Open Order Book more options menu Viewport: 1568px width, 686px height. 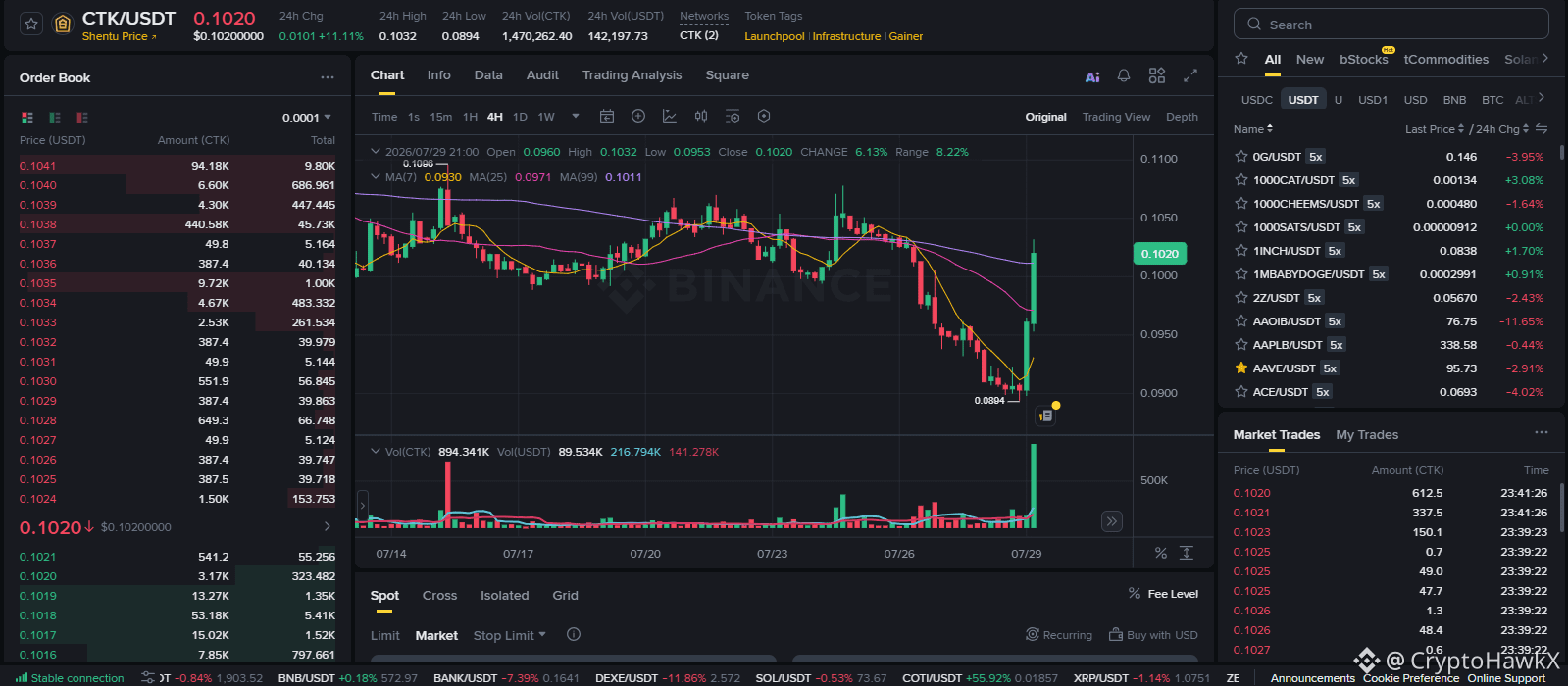(x=328, y=77)
